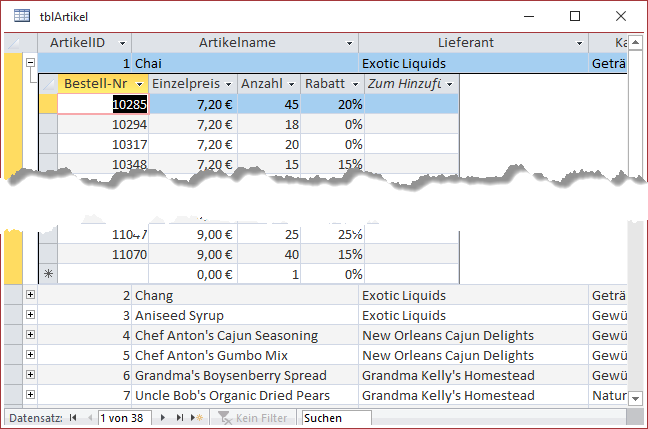Screen dimensions: 648x429
Task: Open the Artikelname column dropdown arrow
Action: pos(350,43)
